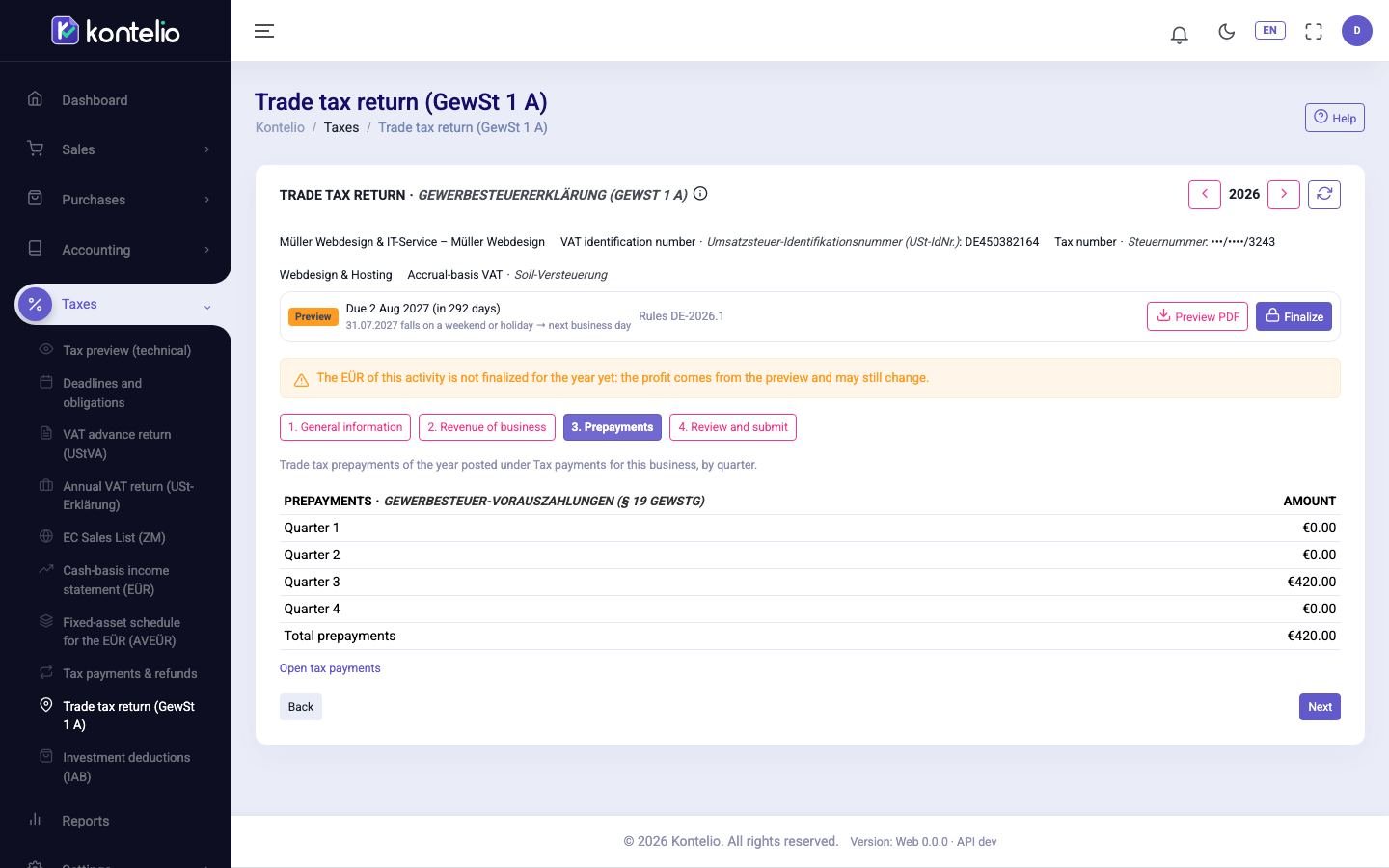Enter fullscreen mode via the fullscreen icon
Screen dimensions: 1389x868
point(1313,31)
